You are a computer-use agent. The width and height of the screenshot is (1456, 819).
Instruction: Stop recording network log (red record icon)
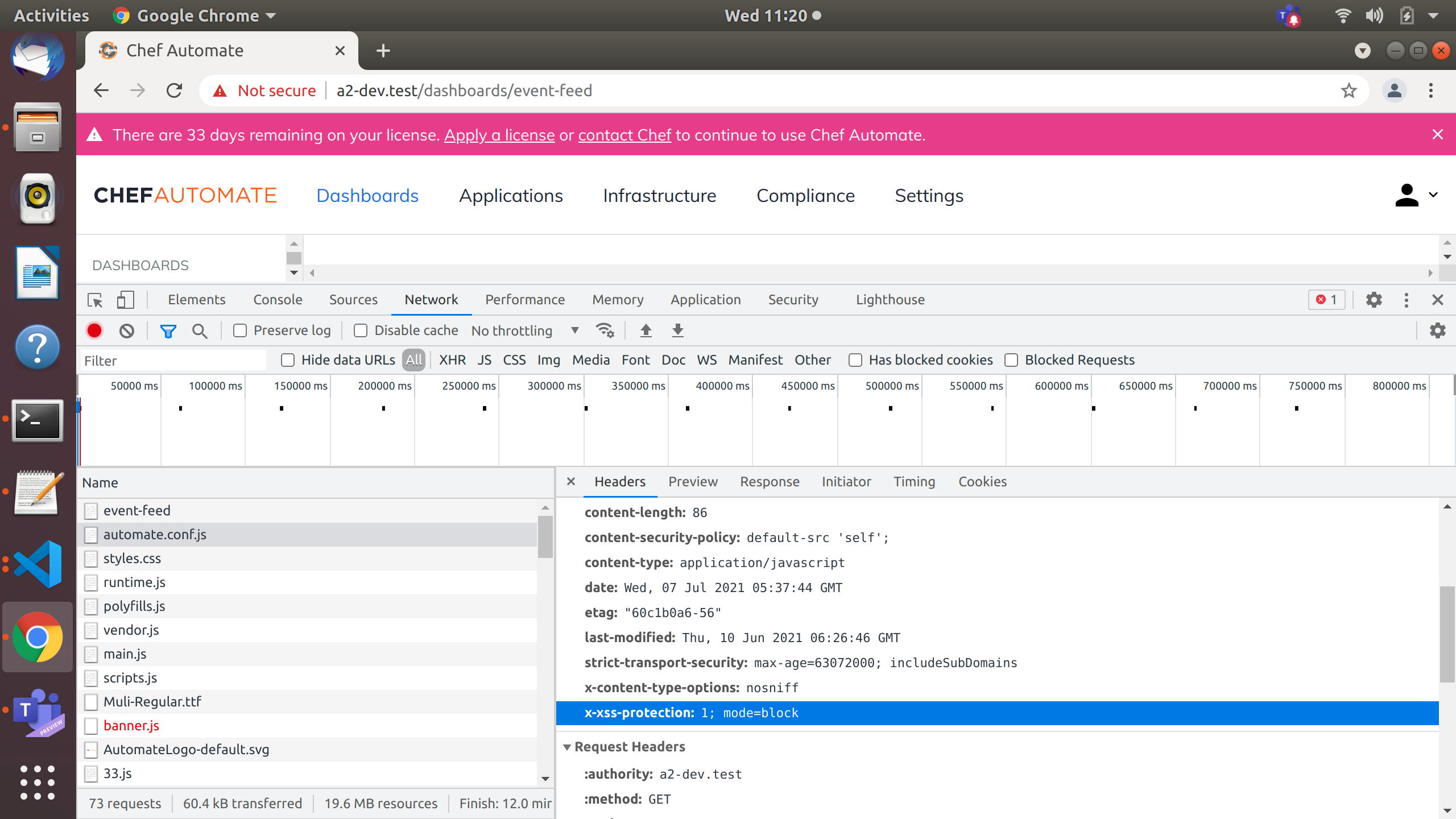(x=94, y=330)
